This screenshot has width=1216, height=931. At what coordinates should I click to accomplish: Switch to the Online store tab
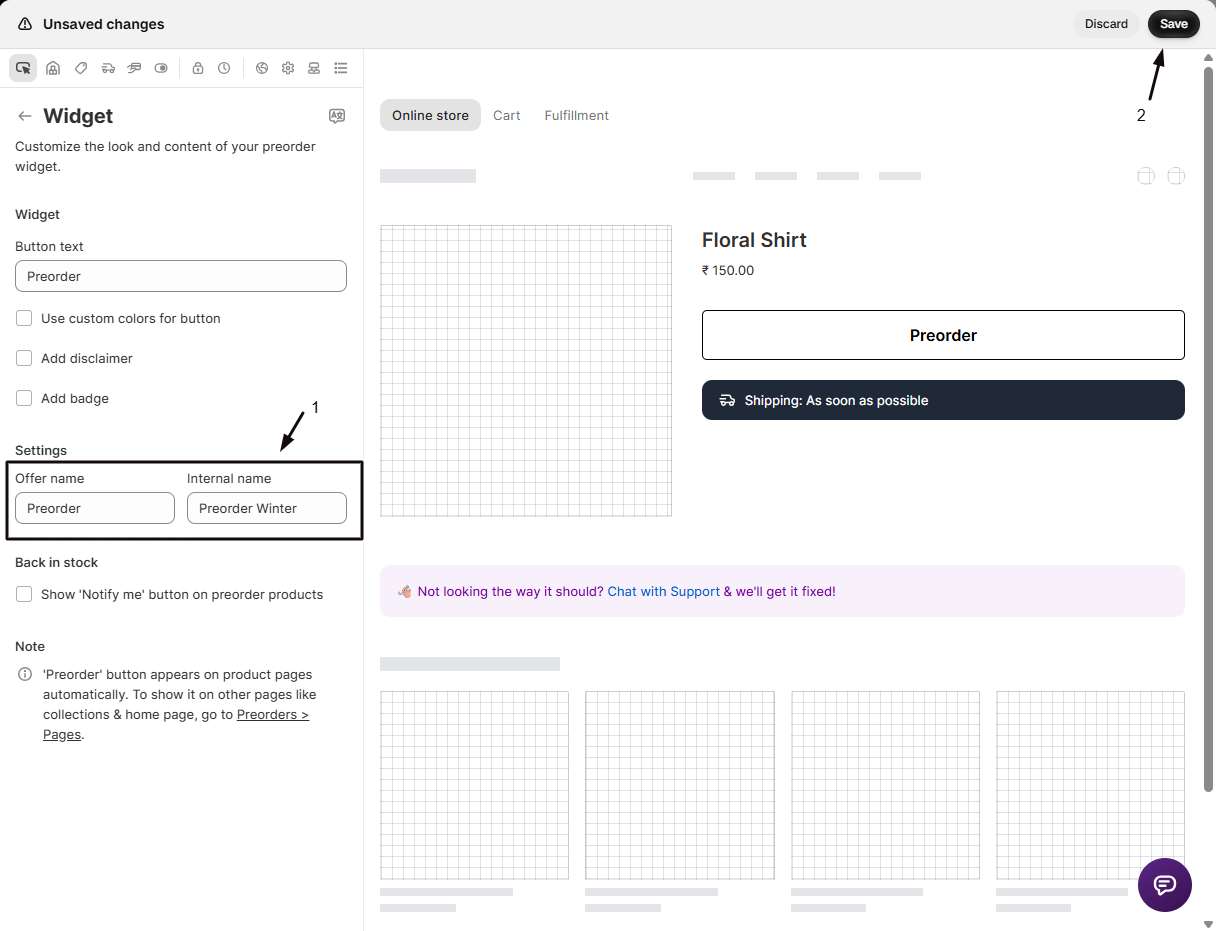[x=430, y=115]
